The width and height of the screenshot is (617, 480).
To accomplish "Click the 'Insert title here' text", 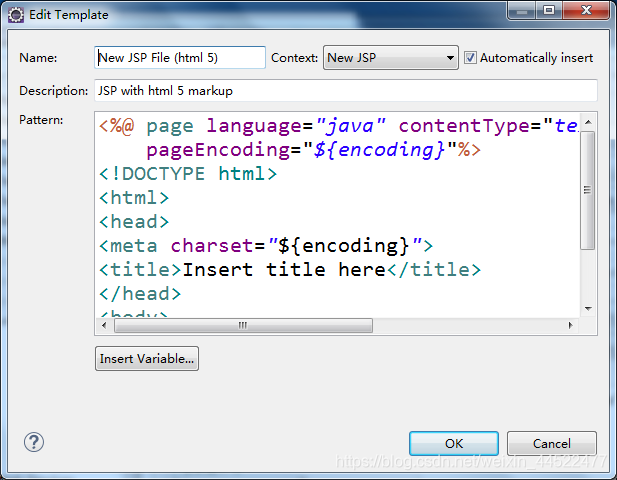I will pyautogui.click(x=284, y=270).
